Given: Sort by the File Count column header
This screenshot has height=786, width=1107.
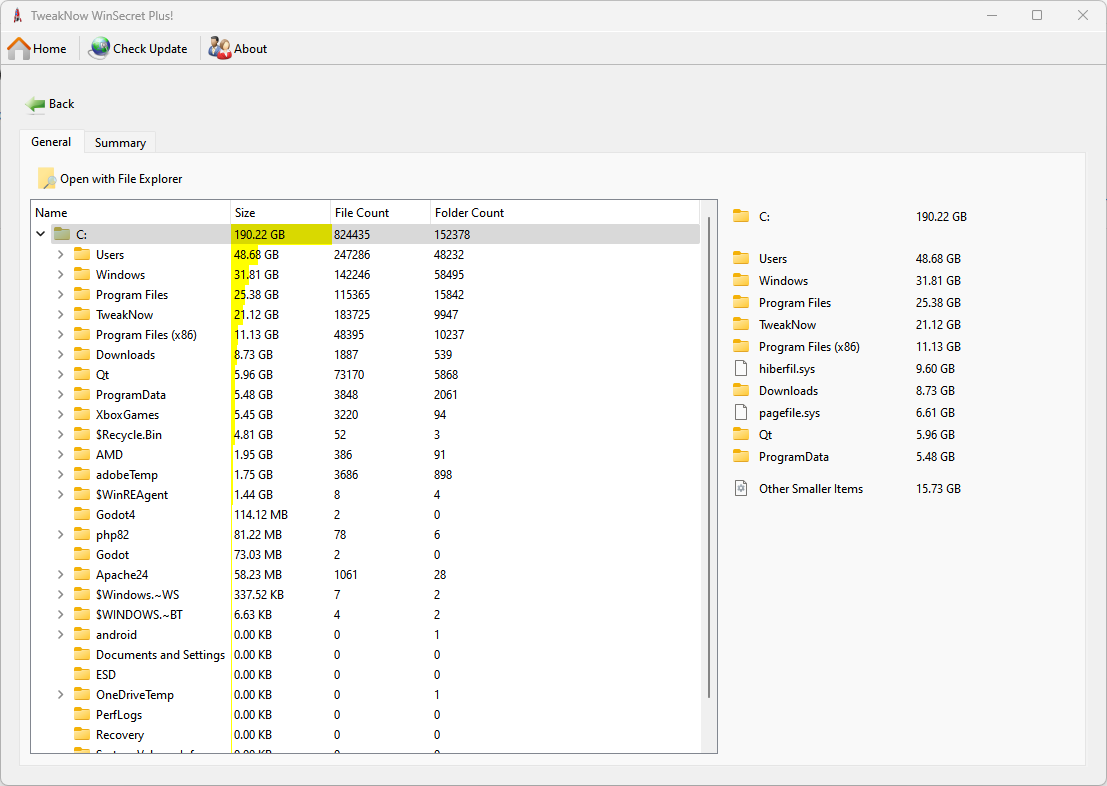Looking at the screenshot, I should click(x=380, y=213).
